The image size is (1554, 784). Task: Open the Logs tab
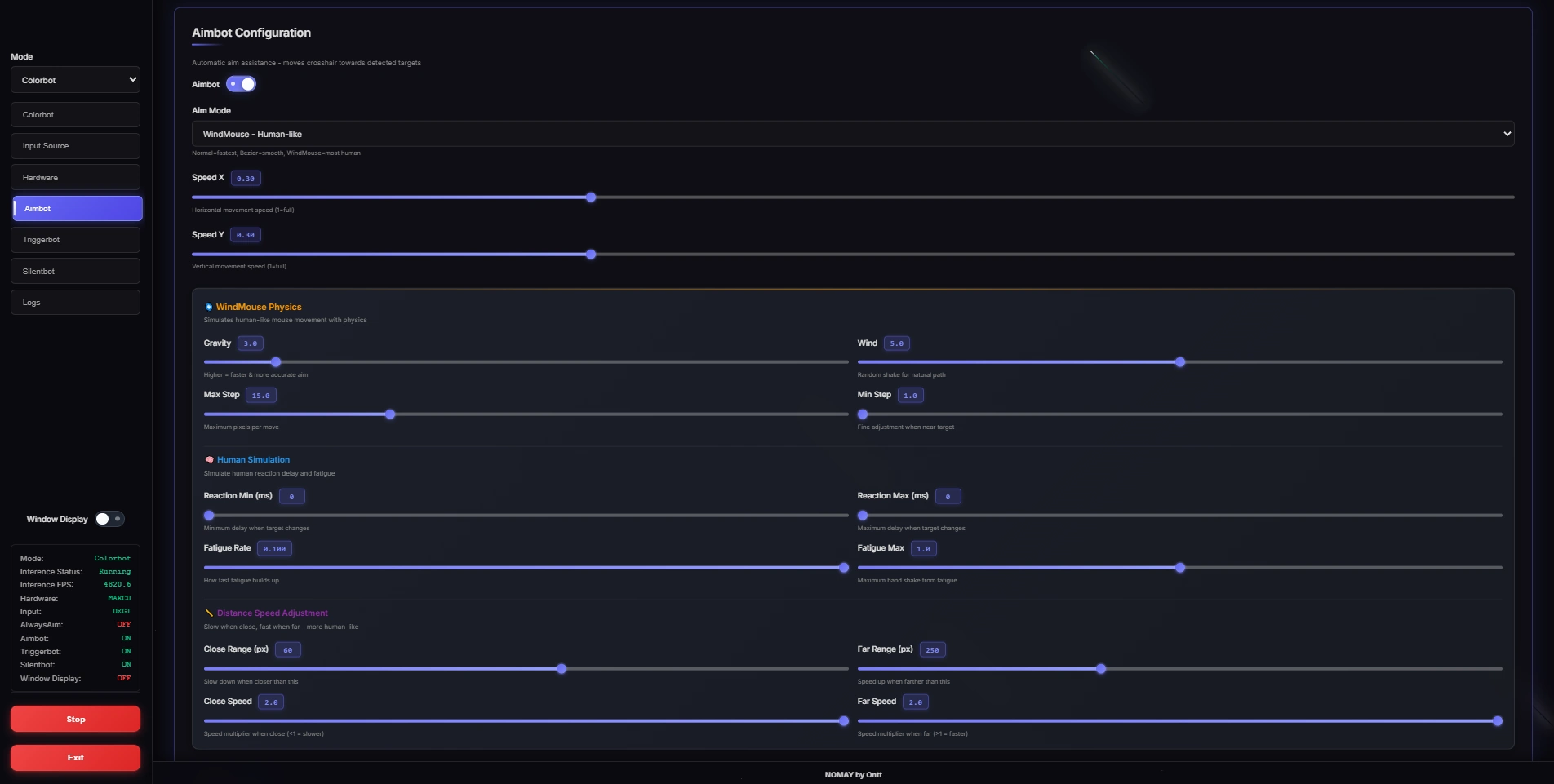75,303
